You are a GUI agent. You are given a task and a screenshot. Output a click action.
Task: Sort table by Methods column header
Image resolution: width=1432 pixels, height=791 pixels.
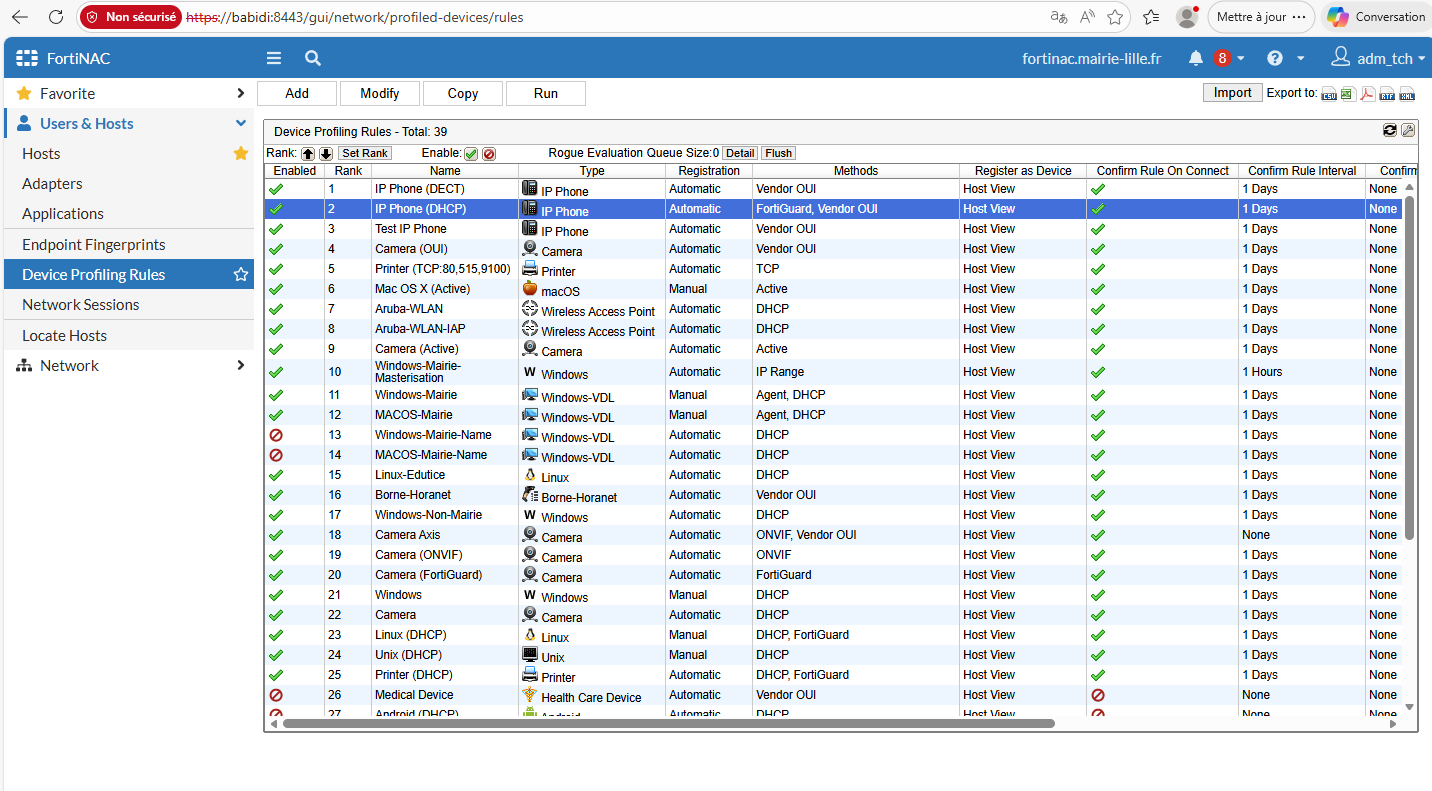pos(856,171)
